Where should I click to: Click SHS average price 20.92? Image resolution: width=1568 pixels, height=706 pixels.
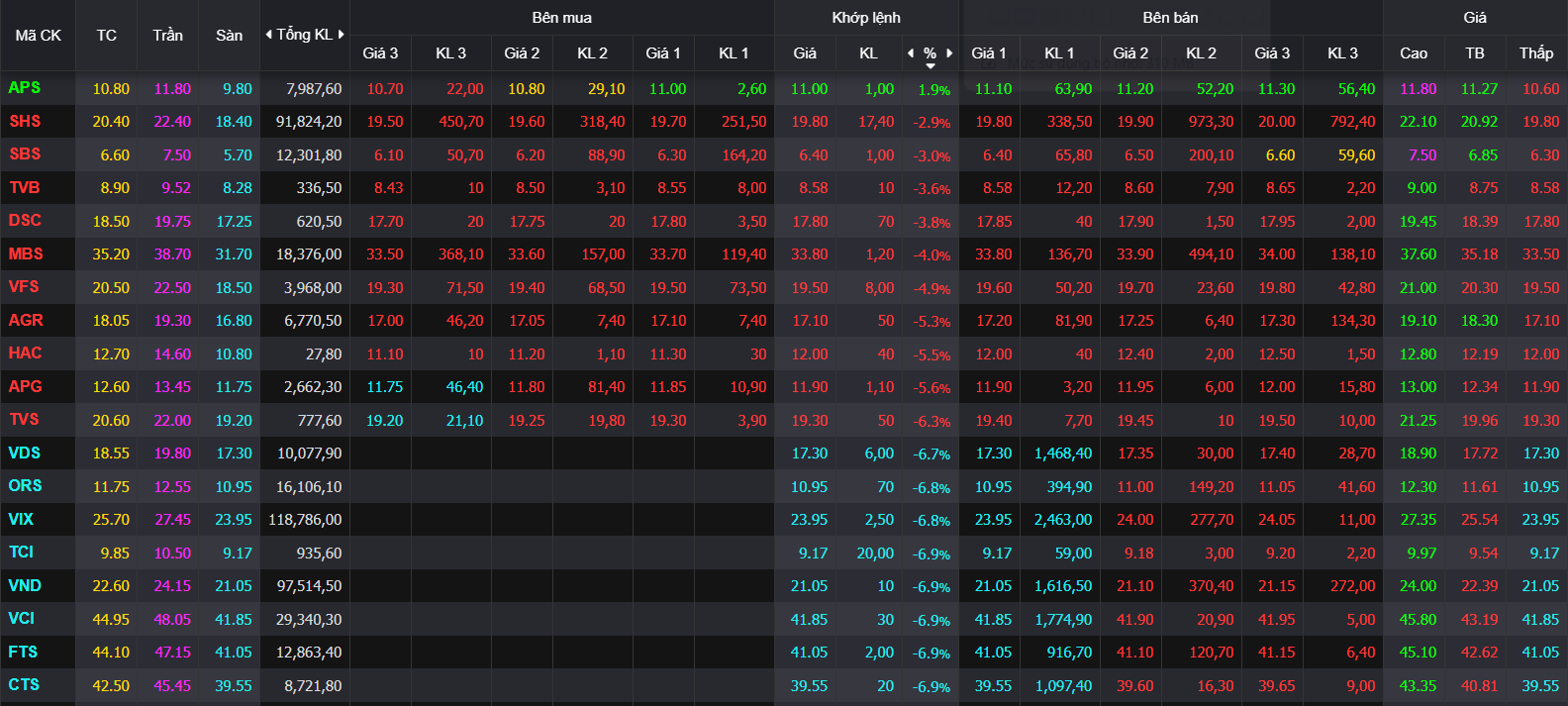[1480, 122]
